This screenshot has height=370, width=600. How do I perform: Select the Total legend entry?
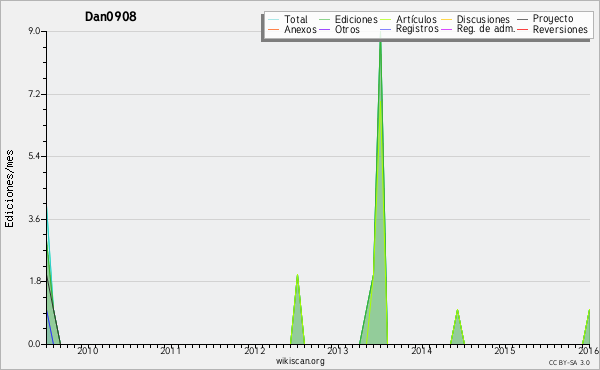pyautogui.click(x=296, y=19)
